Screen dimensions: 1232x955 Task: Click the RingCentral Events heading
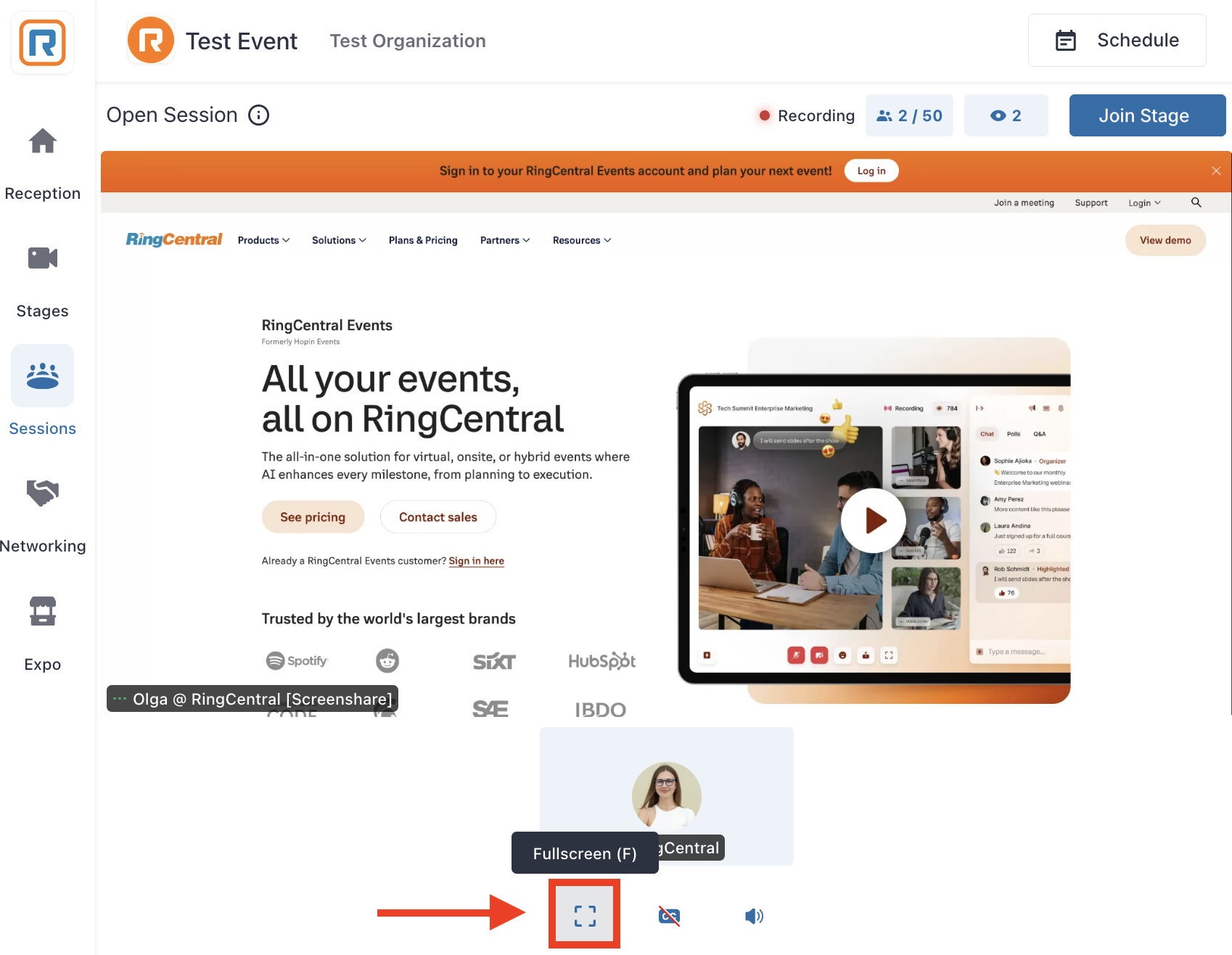(x=327, y=325)
